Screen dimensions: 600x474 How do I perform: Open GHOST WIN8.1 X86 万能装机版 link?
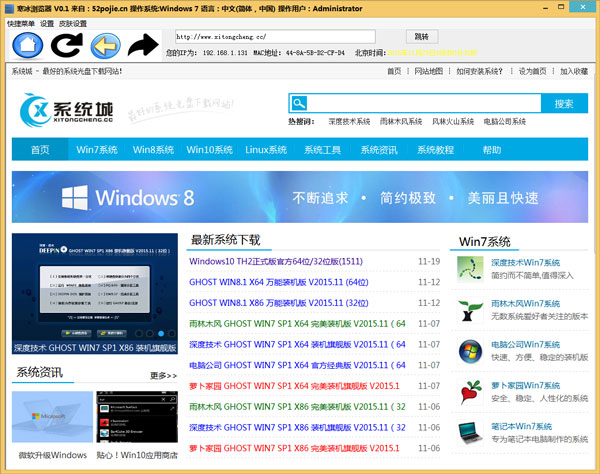[x=279, y=303]
